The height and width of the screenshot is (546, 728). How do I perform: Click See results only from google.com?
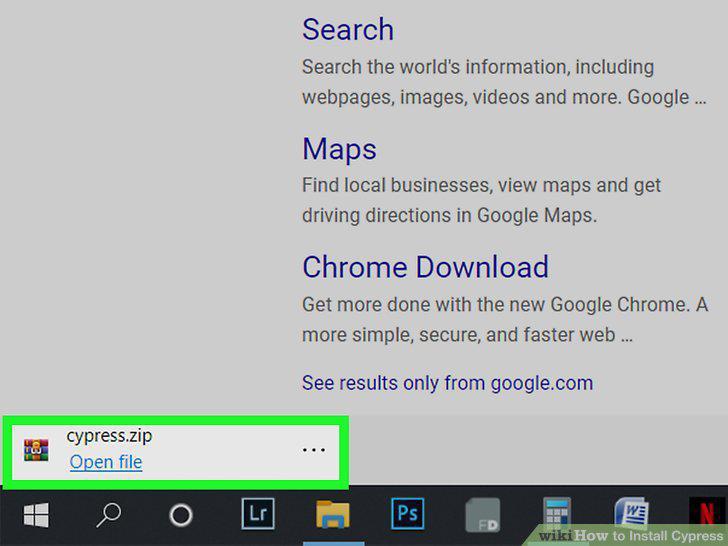coord(448,383)
